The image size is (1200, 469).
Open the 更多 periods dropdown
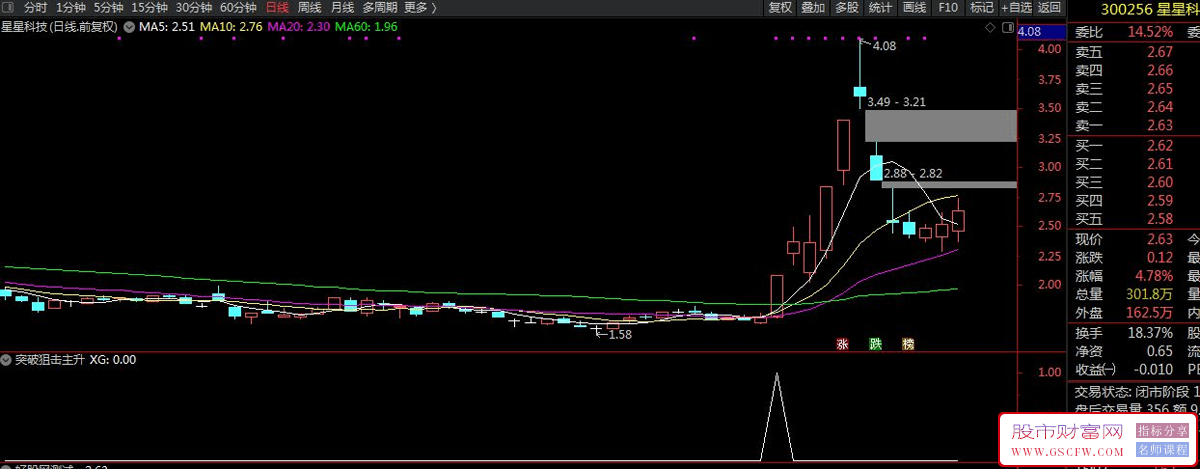420,7
